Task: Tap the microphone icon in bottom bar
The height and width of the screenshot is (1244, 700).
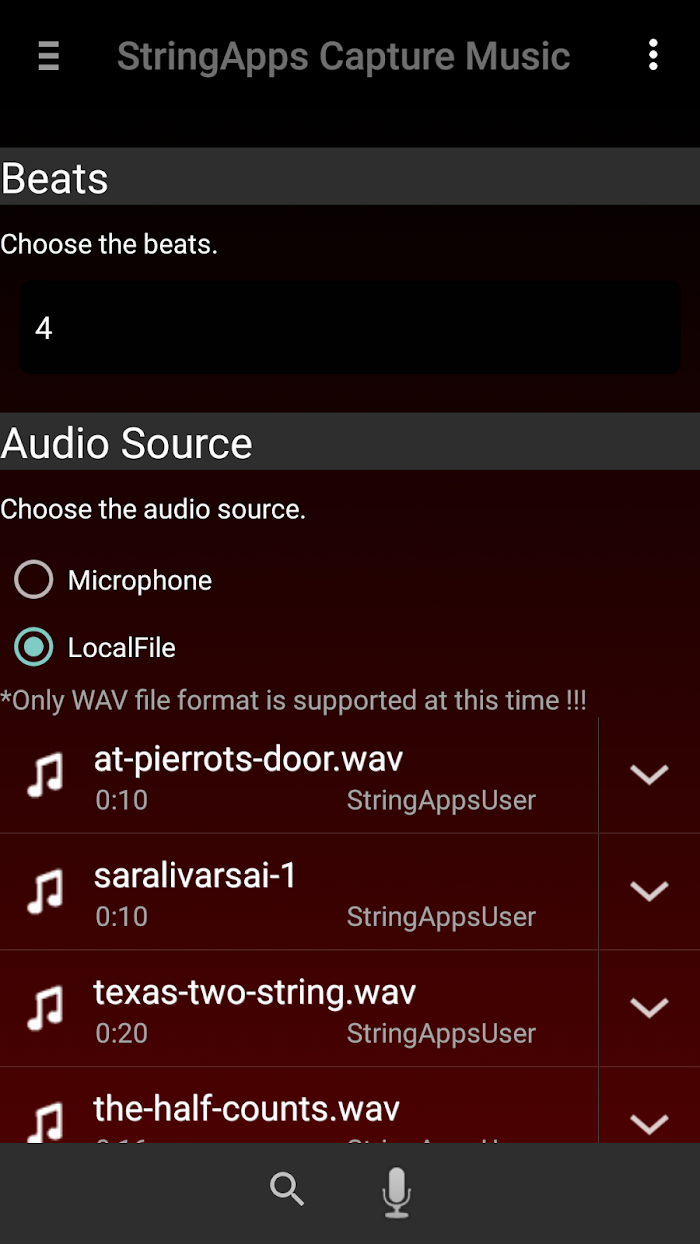Action: pos(397,1192)
